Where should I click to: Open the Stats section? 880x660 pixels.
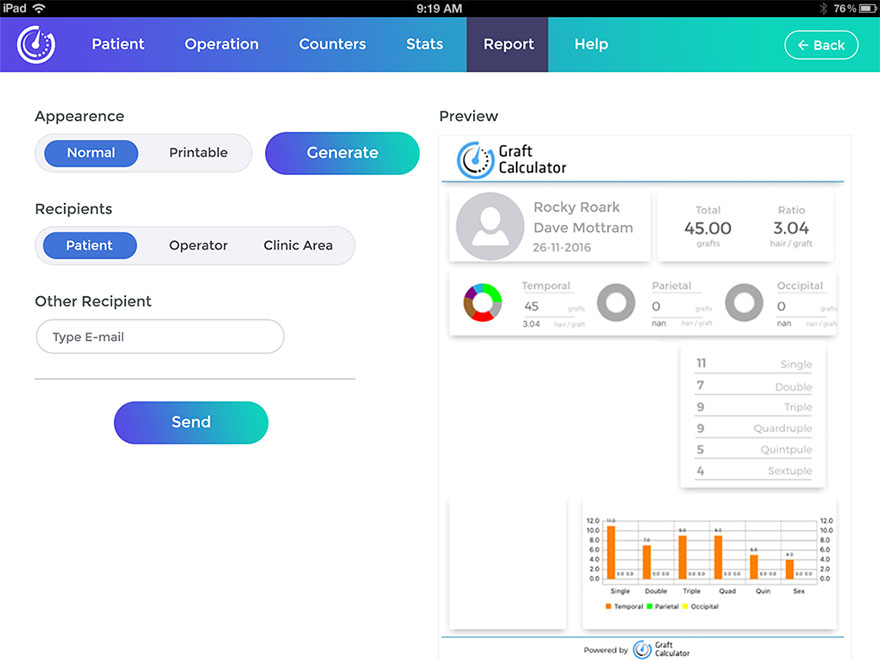[x=424, y=44]
